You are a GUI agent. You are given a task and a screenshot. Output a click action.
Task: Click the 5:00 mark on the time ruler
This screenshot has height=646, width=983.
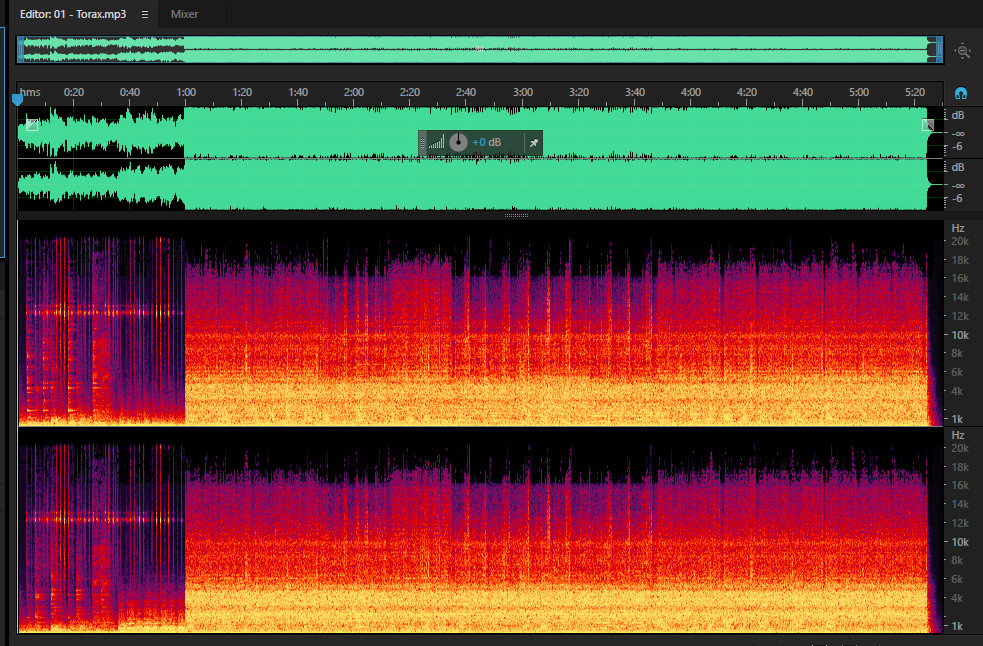(859, 92)
